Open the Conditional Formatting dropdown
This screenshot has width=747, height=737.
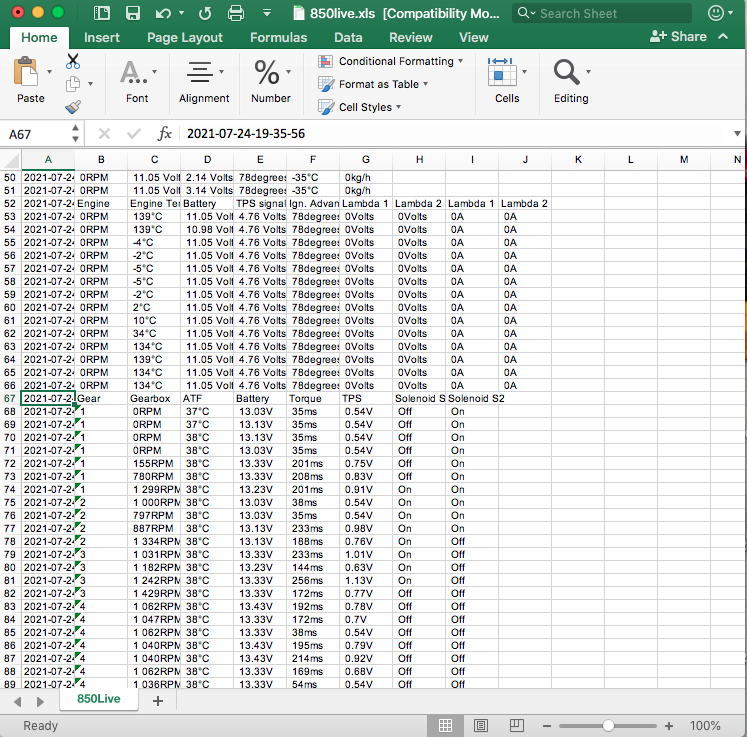pos(392,61)
